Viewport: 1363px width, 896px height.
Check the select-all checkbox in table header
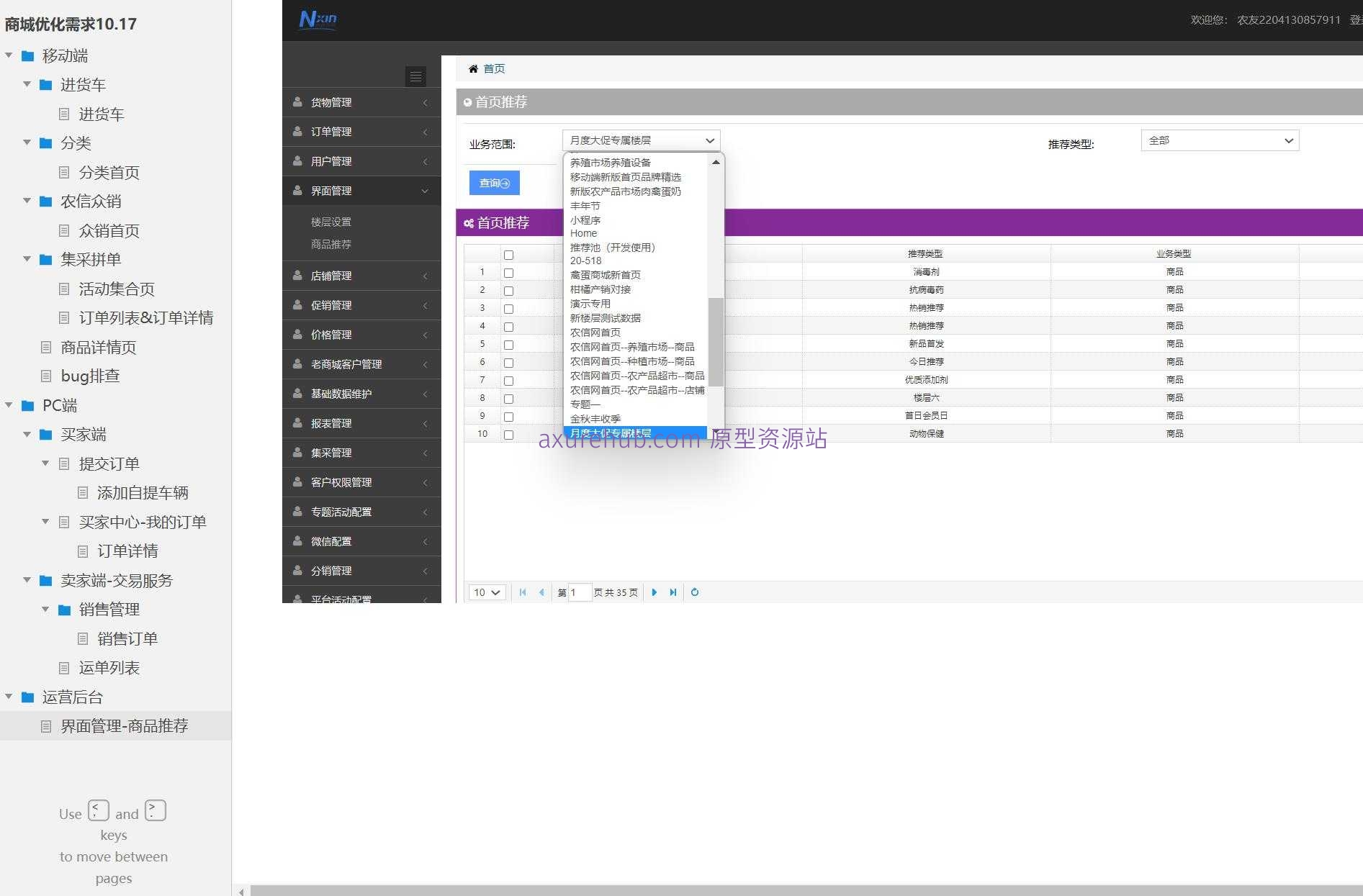tap(508, 255)
